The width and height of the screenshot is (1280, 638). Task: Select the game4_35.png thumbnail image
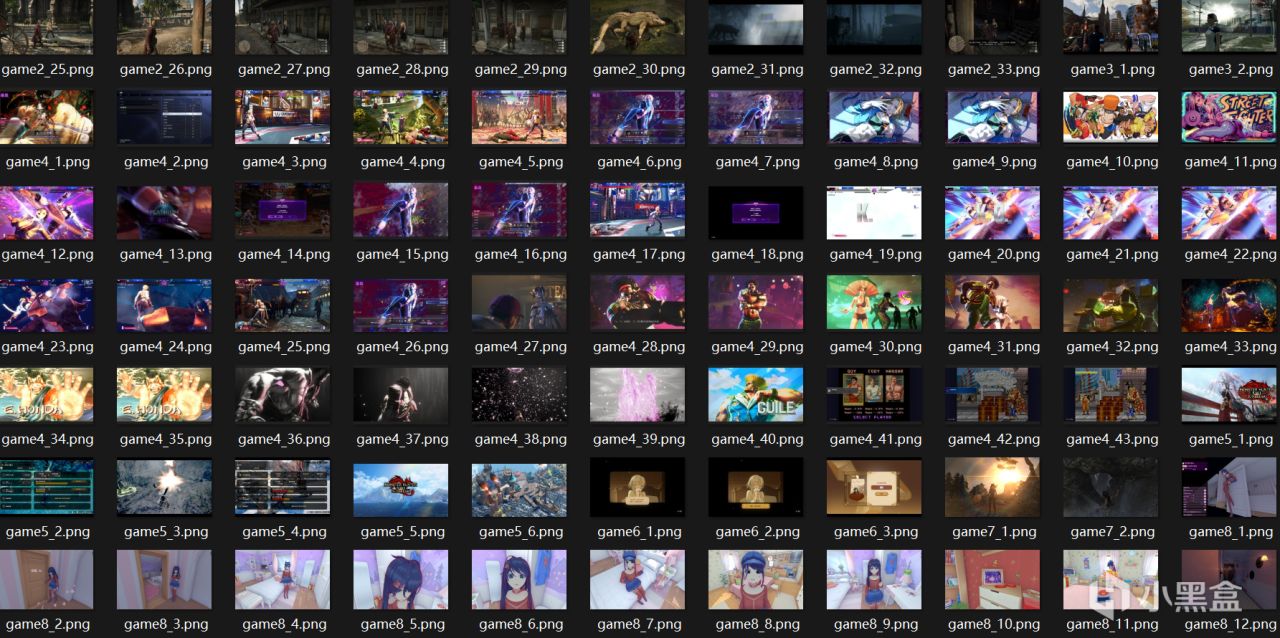(x=164, y=394)
